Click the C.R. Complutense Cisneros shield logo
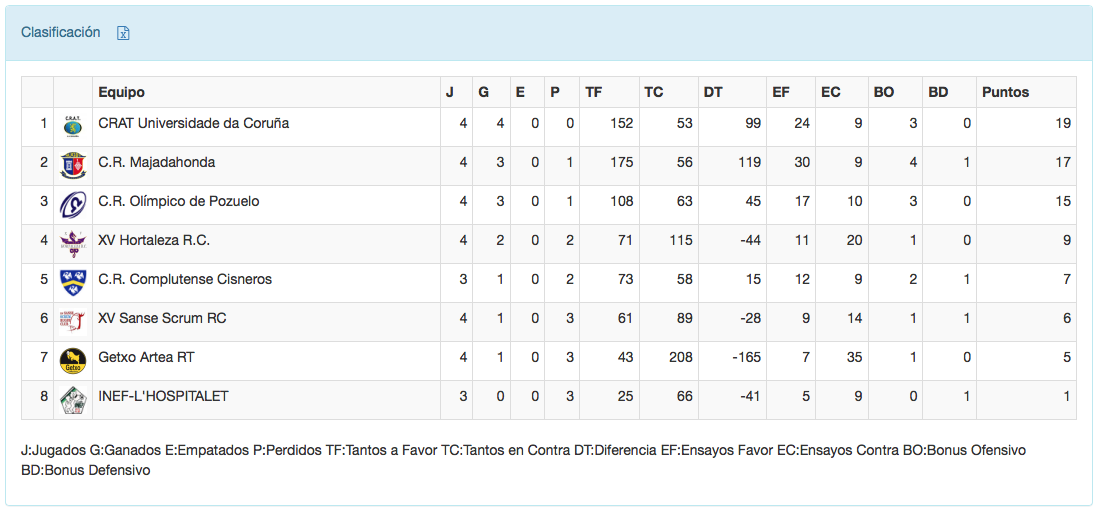The image size is (1098, 513). pyautogui.click(x=73, y=280)
